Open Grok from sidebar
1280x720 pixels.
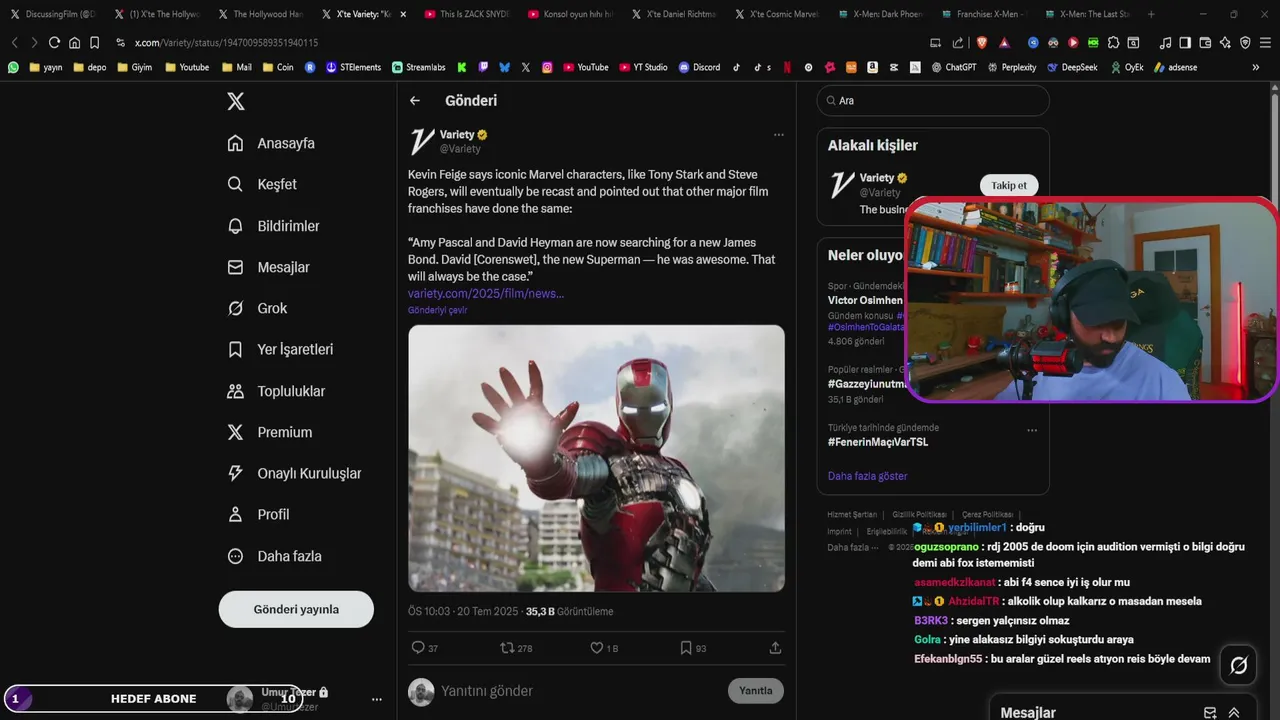point(257,308)
